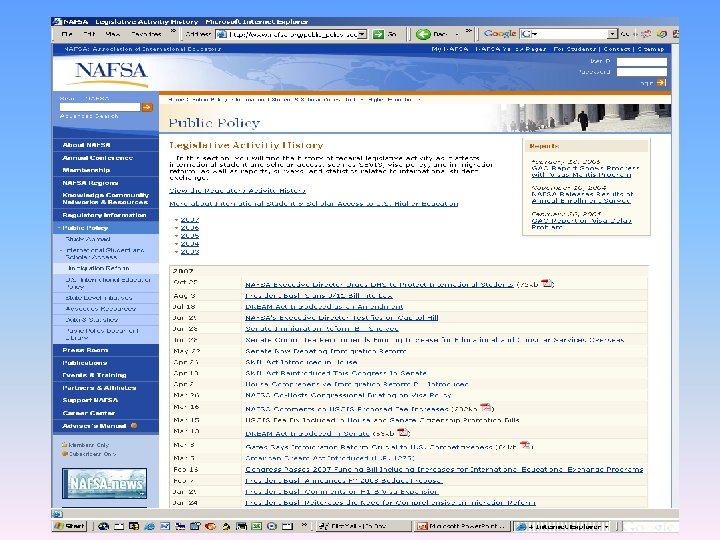
Task: Open Publications in the sidebar
Action: [84, 363]
